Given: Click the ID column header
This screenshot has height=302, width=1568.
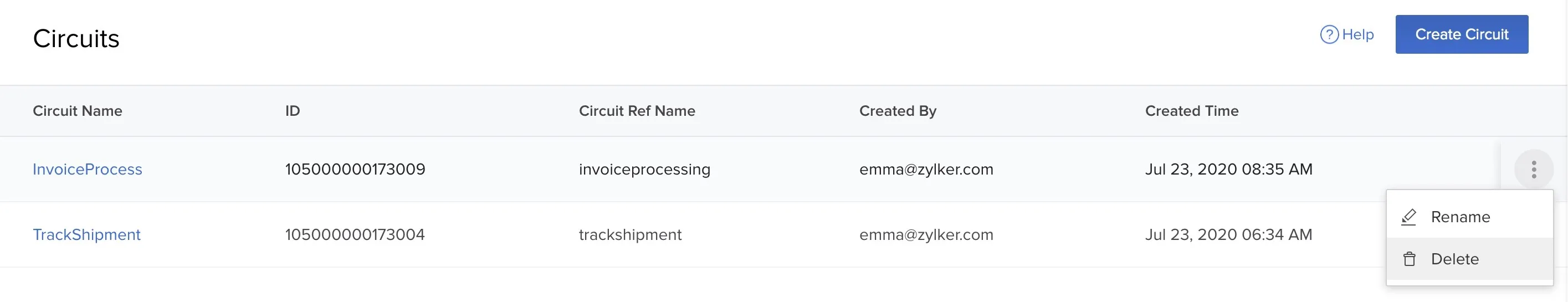Looking at the screenshot, I should pos(292,111).
